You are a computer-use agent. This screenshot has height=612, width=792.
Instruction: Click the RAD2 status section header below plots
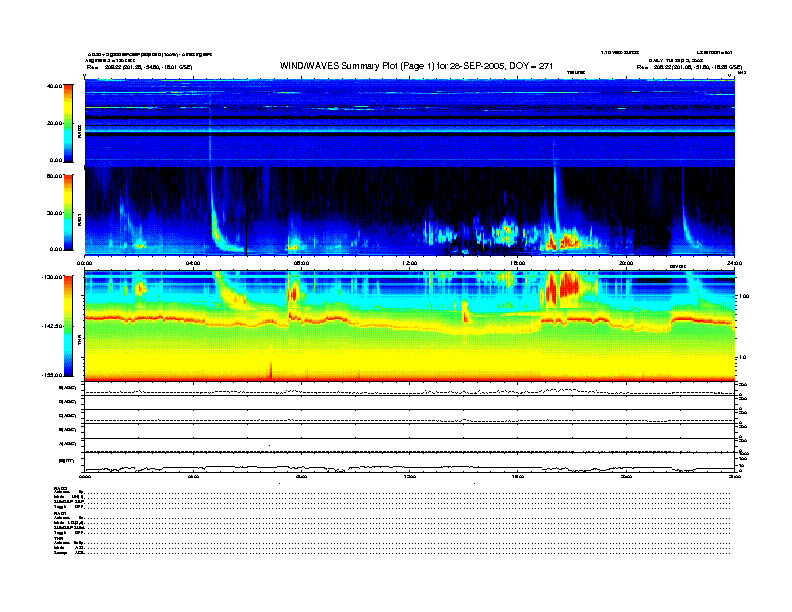point(60,488)
